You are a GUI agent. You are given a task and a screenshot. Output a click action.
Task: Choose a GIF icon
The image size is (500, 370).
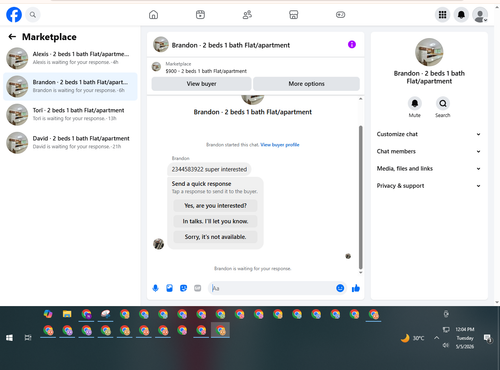(198, 288)
